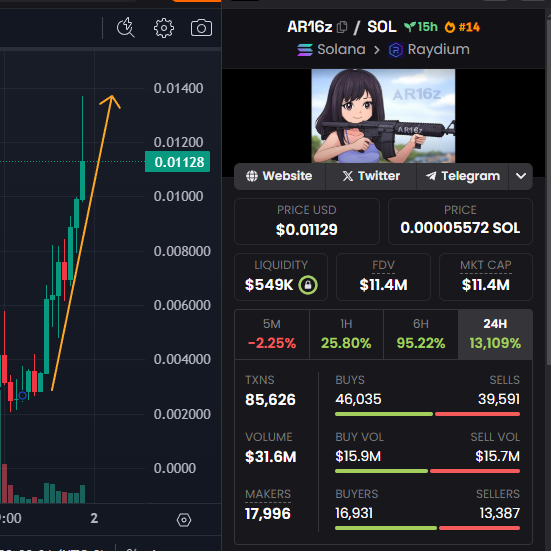Click the buys versus sells ratio bar
The image size is (551, 551).
pyautogui.click(x=427, y=414)
